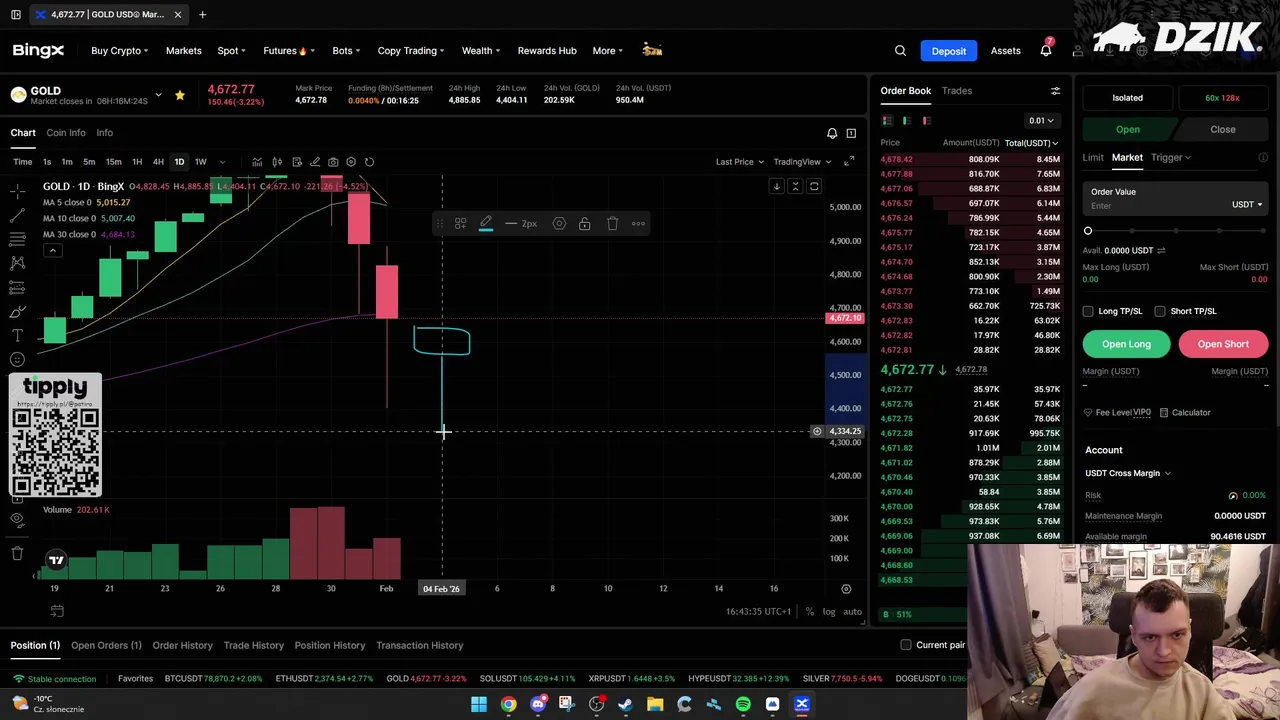Show both bids and asks in the order book
This screenshot has width=1280, height=720.
887,121
